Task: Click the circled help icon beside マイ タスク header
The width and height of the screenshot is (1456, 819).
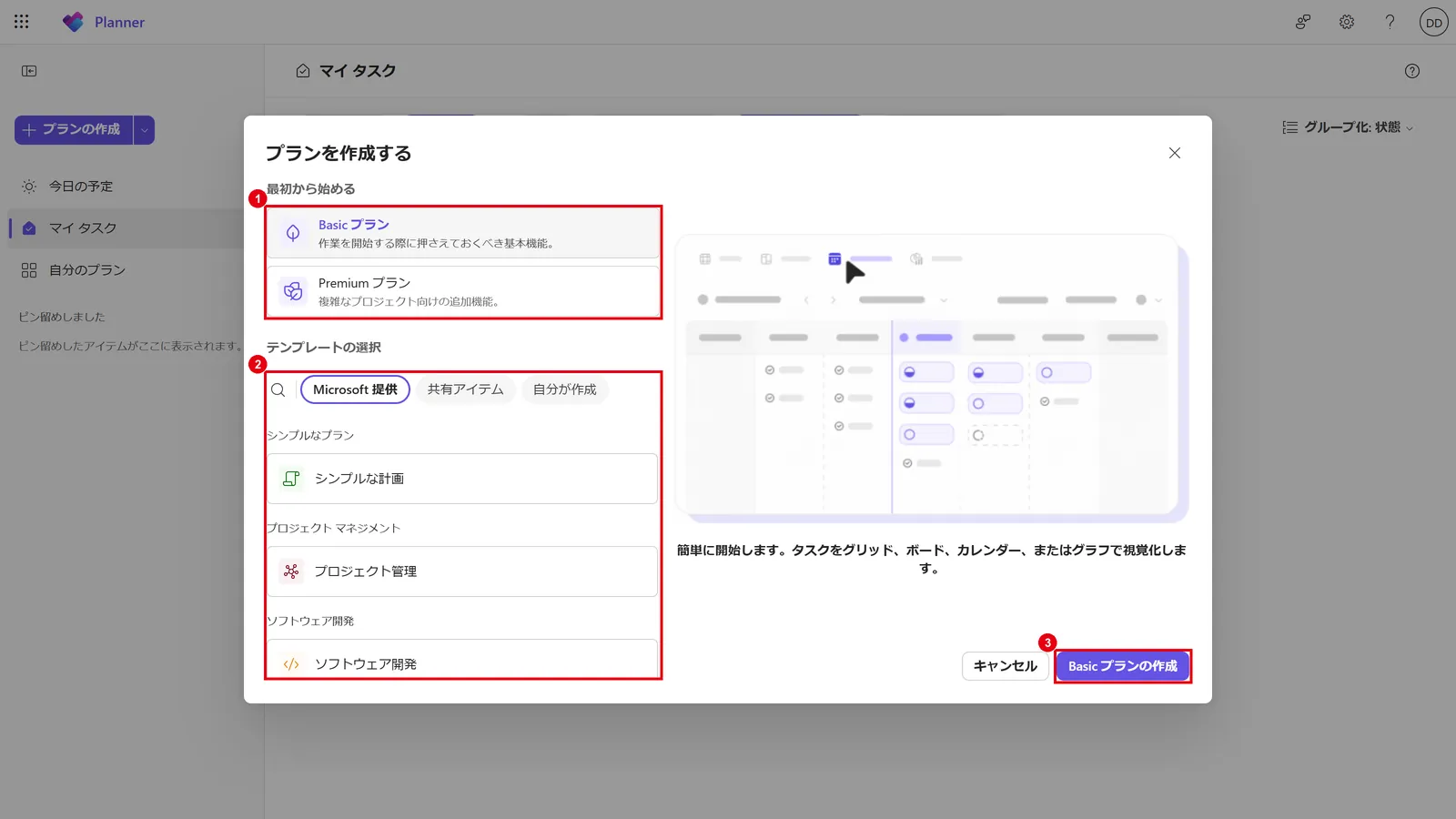Action: click(1412, 71)
